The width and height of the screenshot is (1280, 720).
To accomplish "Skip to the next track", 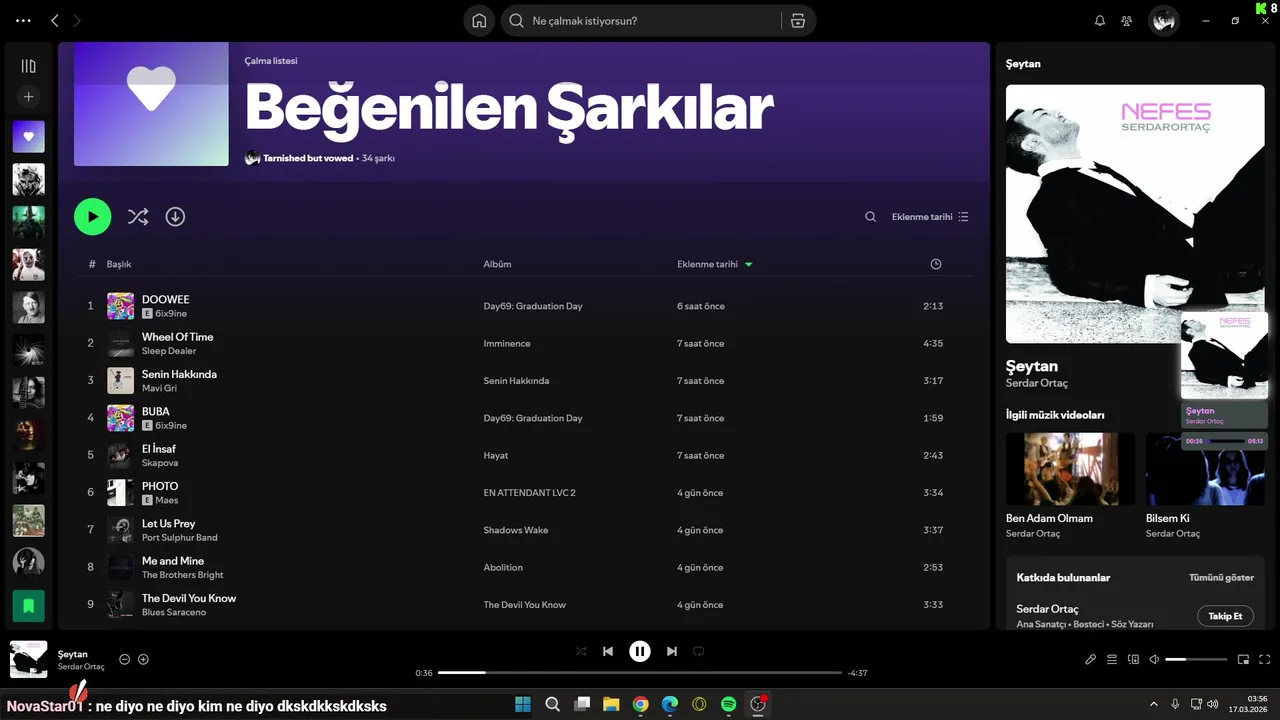I will (x=672, y=651).
